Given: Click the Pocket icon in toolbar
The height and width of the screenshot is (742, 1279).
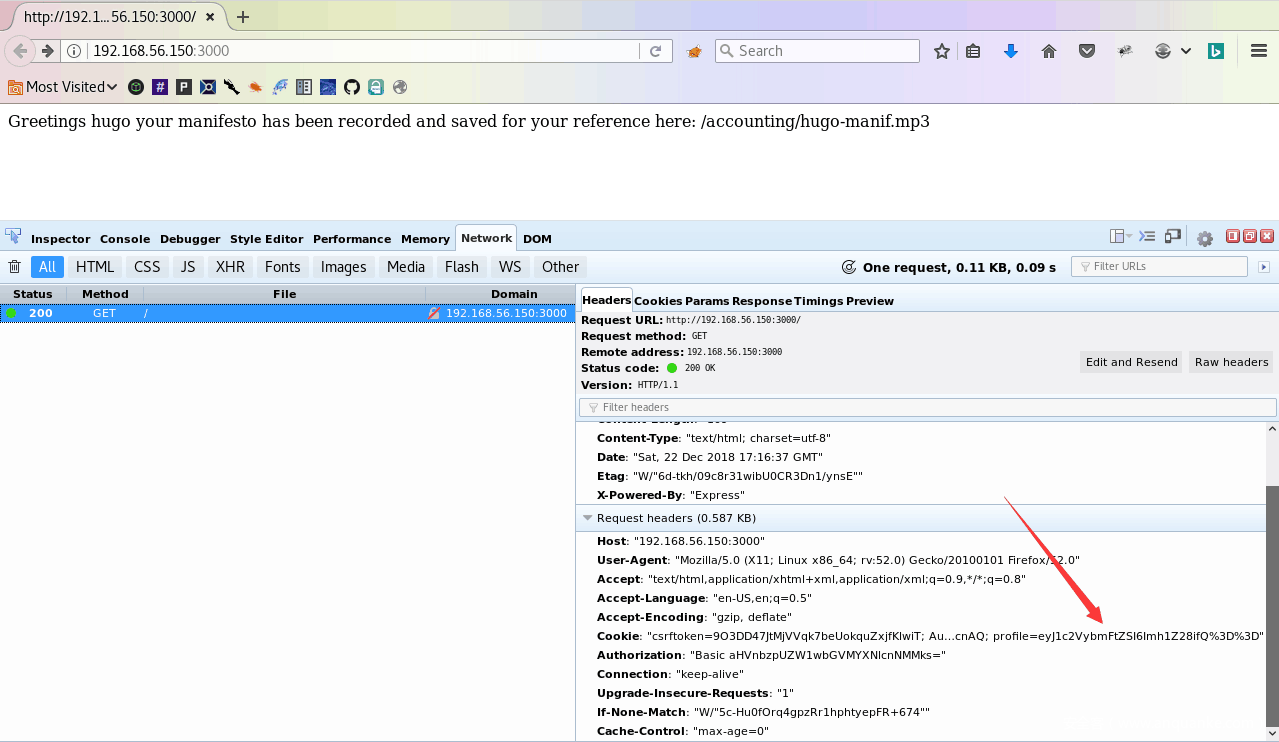Looking at the screenshot, I should click(1087, 51).
